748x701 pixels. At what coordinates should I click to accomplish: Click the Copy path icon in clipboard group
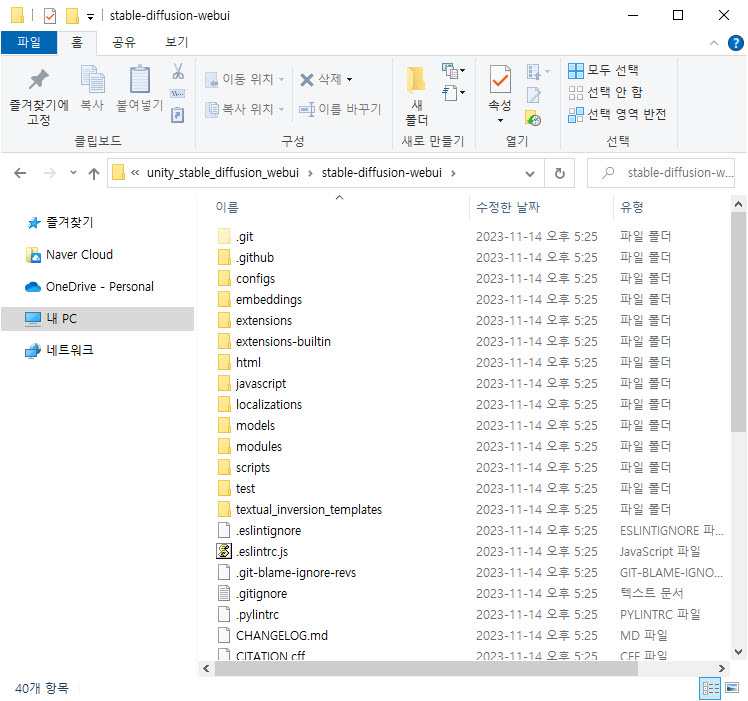(178, 94)
